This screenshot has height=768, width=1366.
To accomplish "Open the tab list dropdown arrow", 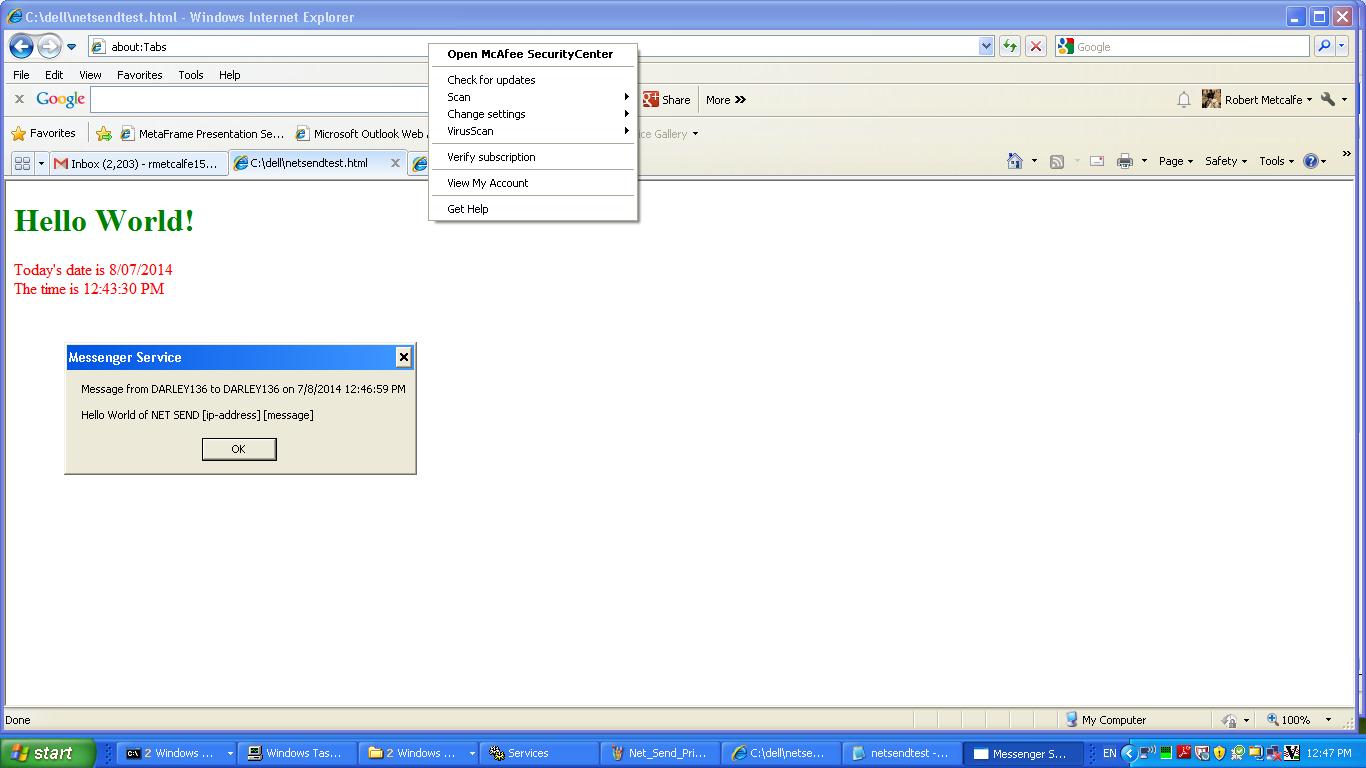I will [42, 163].
